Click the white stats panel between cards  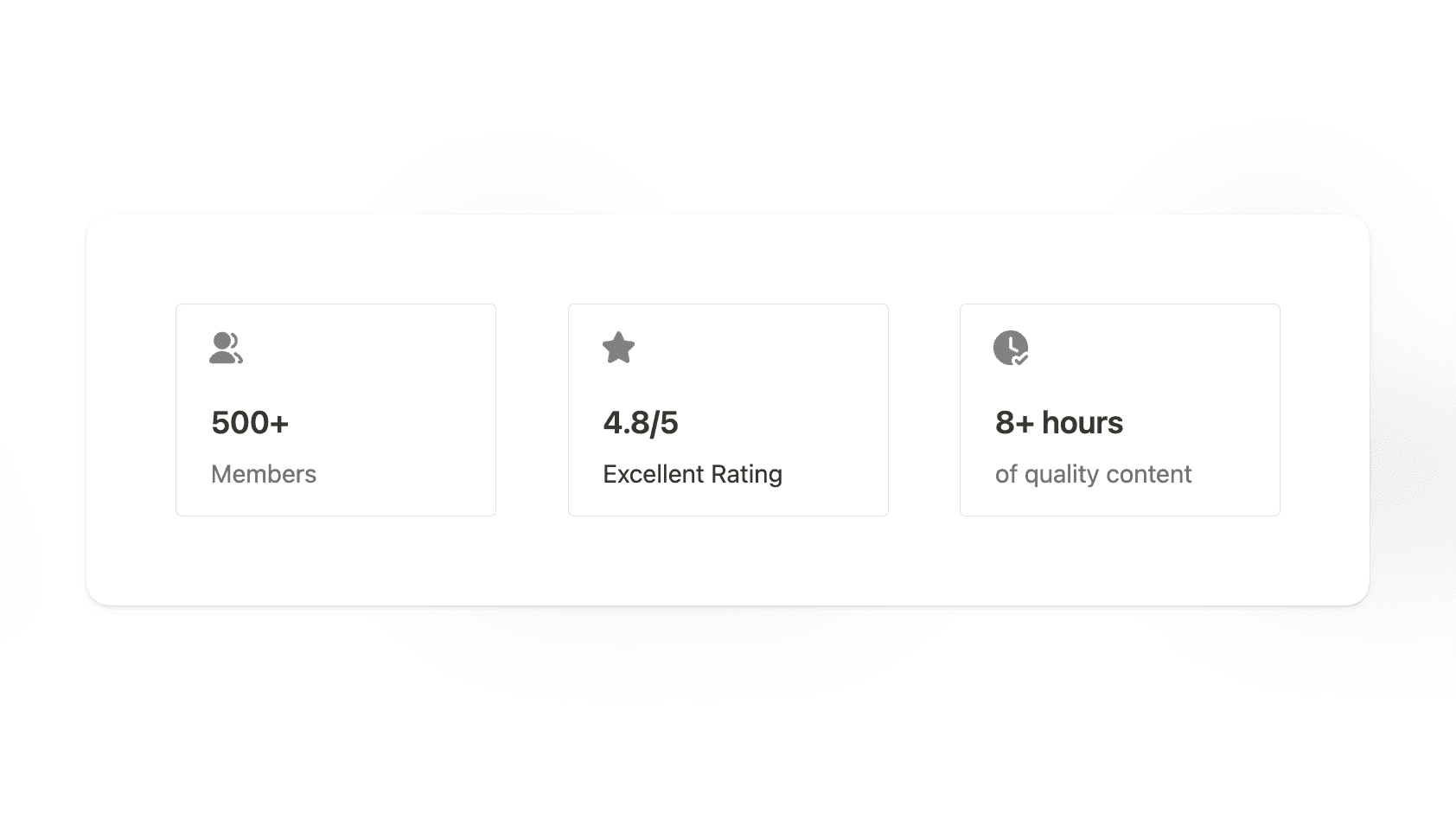coord(532,410)
